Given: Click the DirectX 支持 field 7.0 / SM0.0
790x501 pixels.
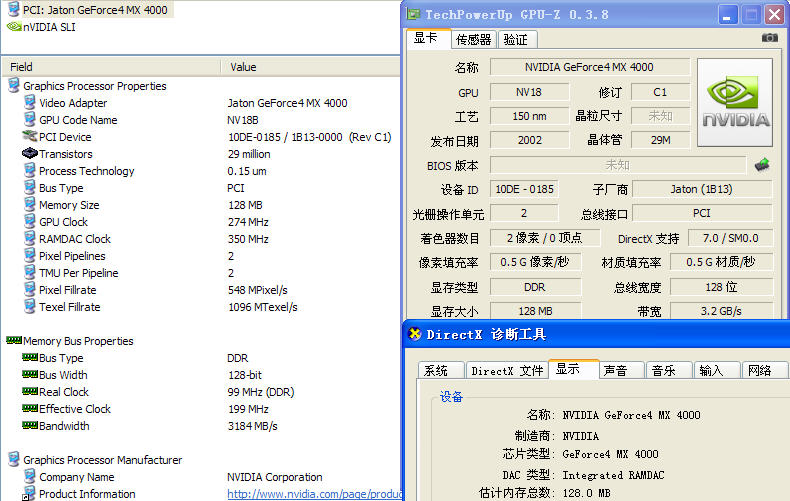Looking at the screenshot, I should [x=730, y=238].
